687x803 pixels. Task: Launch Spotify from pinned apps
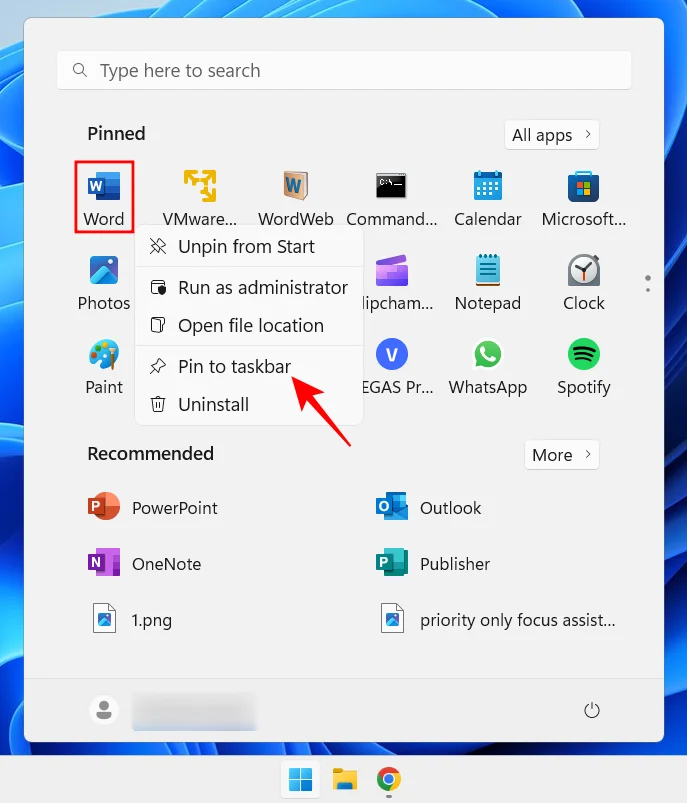coord(584,366)
